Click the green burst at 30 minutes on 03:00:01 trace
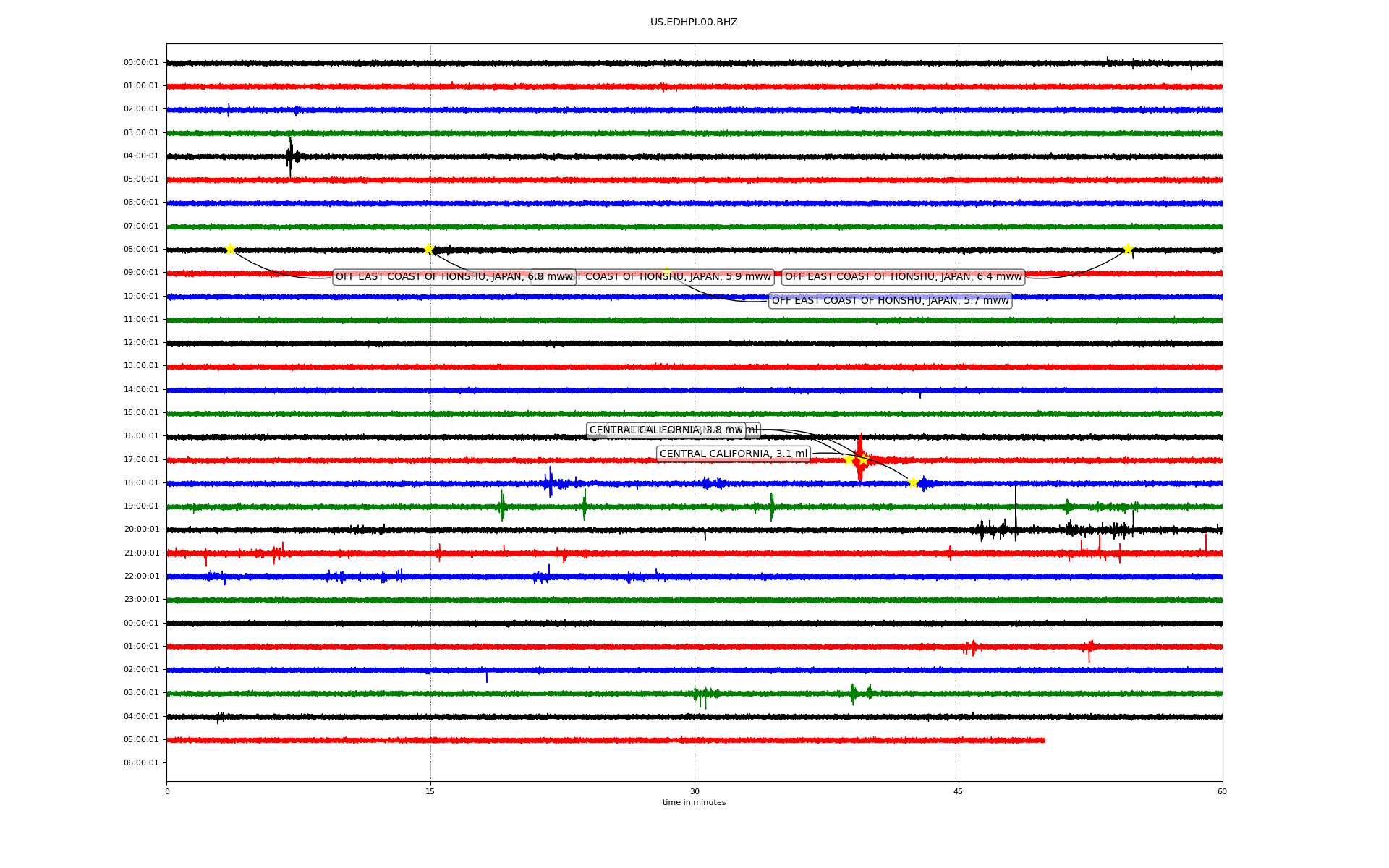Screen dimensions: 1389x868 [x=700, y=694]
